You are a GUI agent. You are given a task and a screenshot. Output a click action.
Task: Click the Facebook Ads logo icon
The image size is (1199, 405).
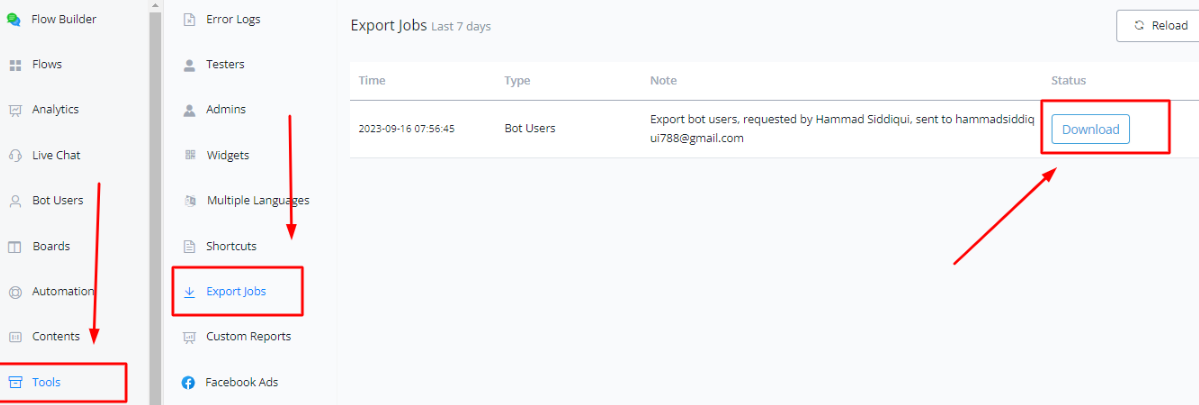(x=189, y=382)
